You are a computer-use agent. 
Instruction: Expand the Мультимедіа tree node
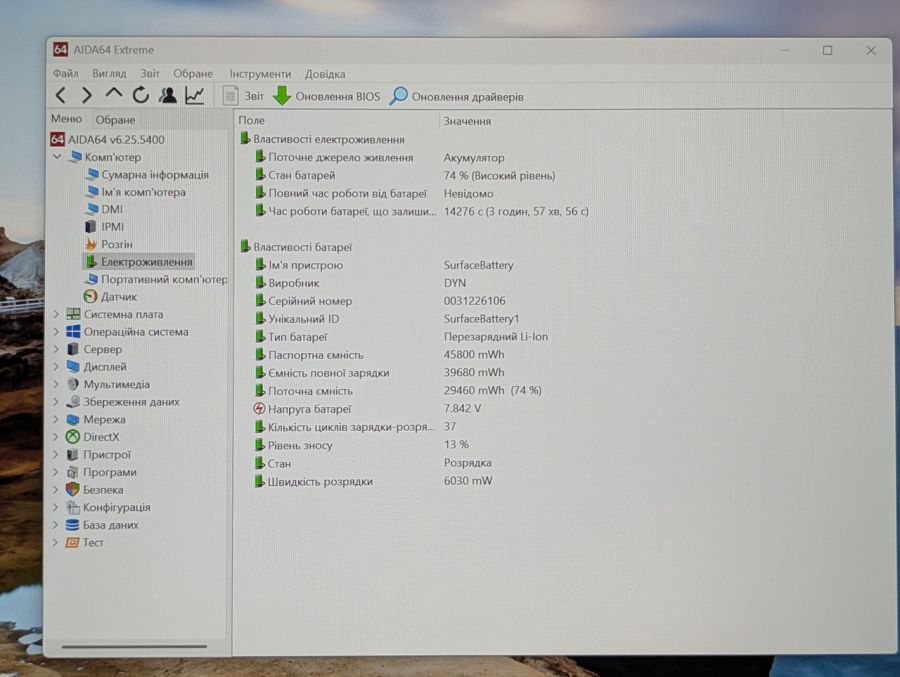click(56, 384)
